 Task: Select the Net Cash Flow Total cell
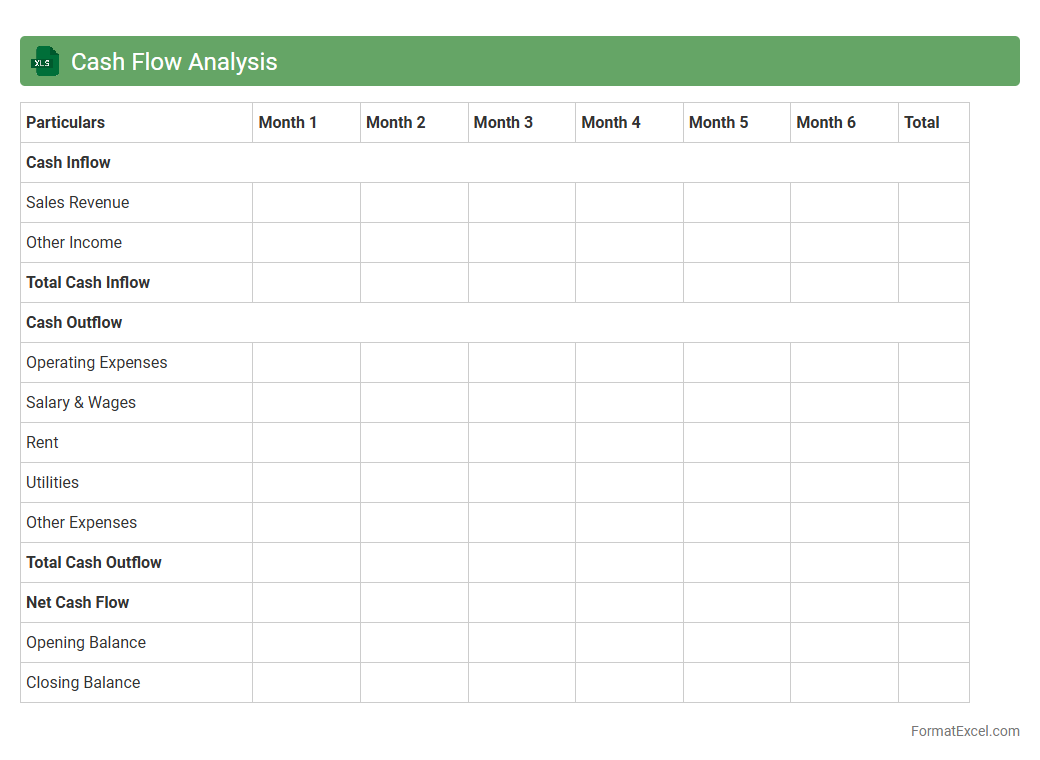coord(933,602)
